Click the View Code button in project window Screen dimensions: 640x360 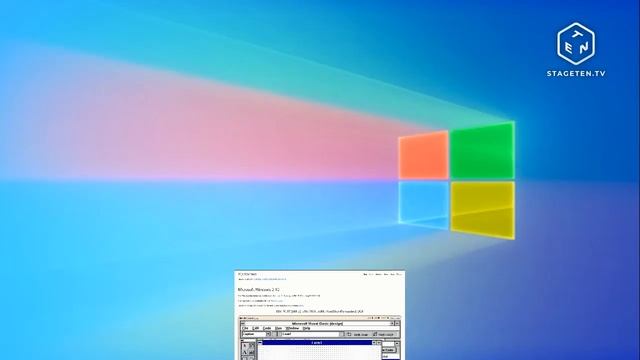click(388, 350)
